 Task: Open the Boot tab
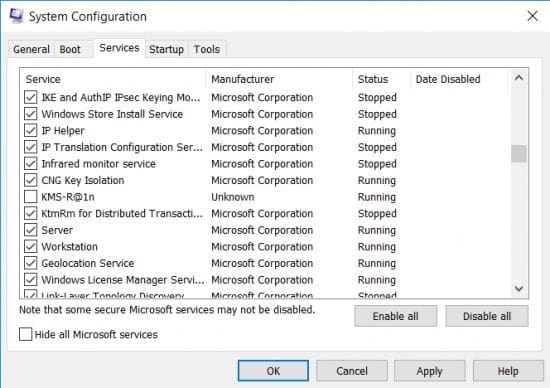pos(70,49)
